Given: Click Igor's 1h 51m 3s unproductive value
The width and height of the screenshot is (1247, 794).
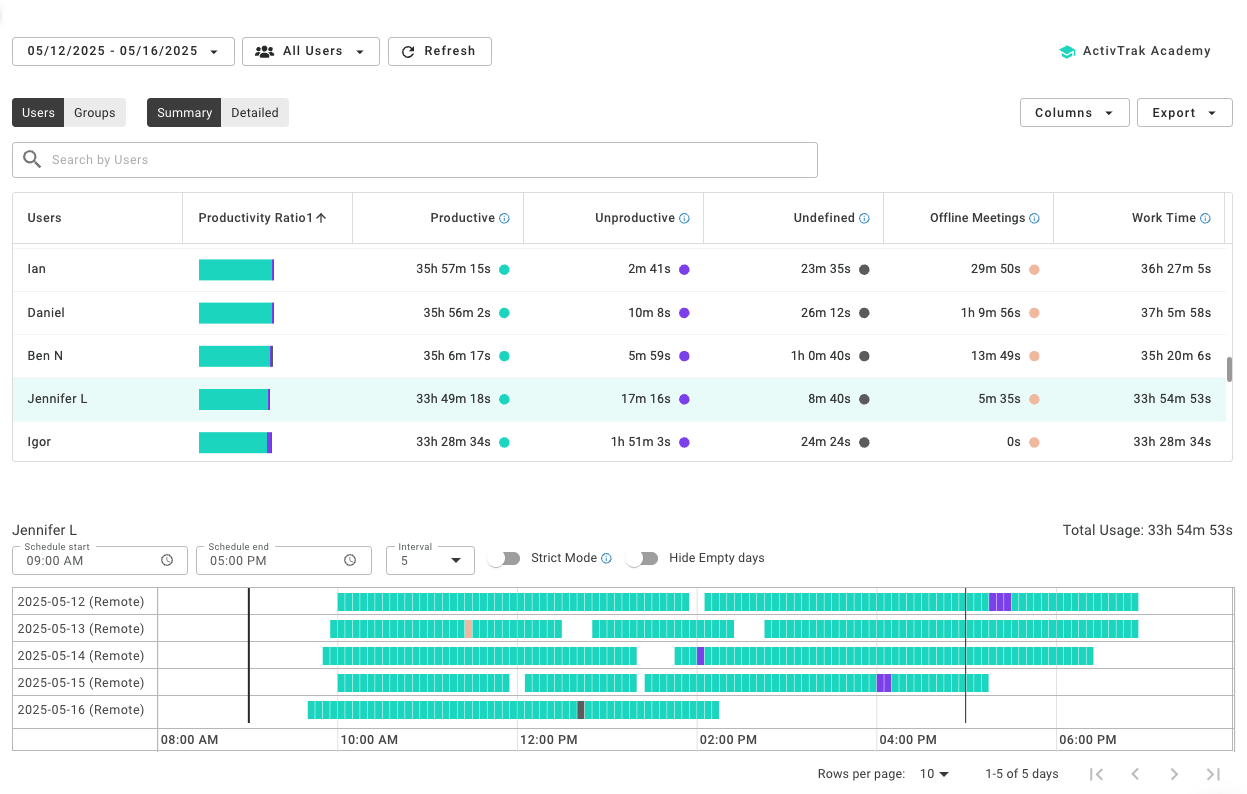Looking at the screenshot, I should tap(641, 442).
